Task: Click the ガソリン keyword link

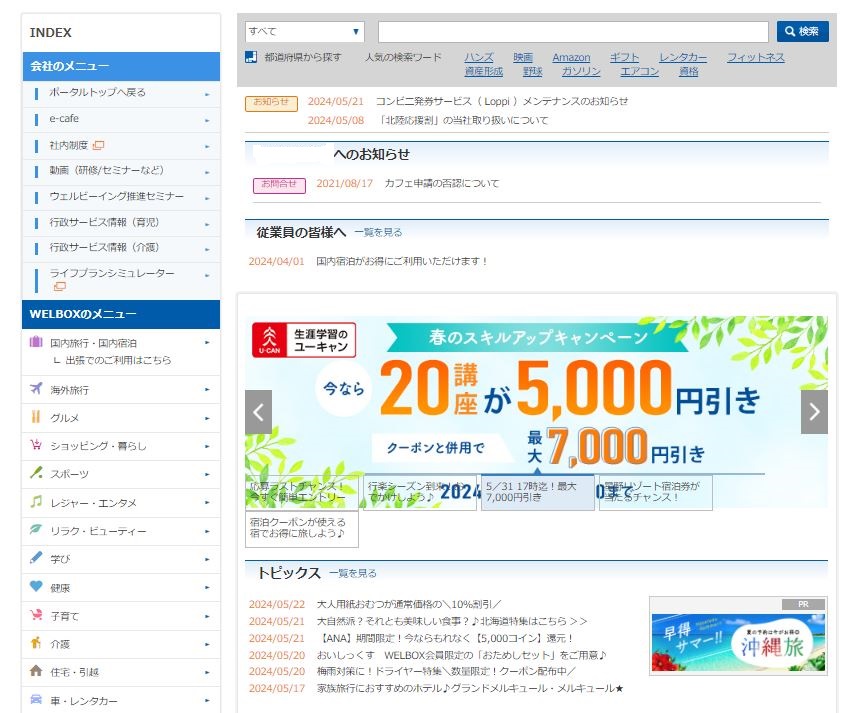Action: [x=581, y=71]
